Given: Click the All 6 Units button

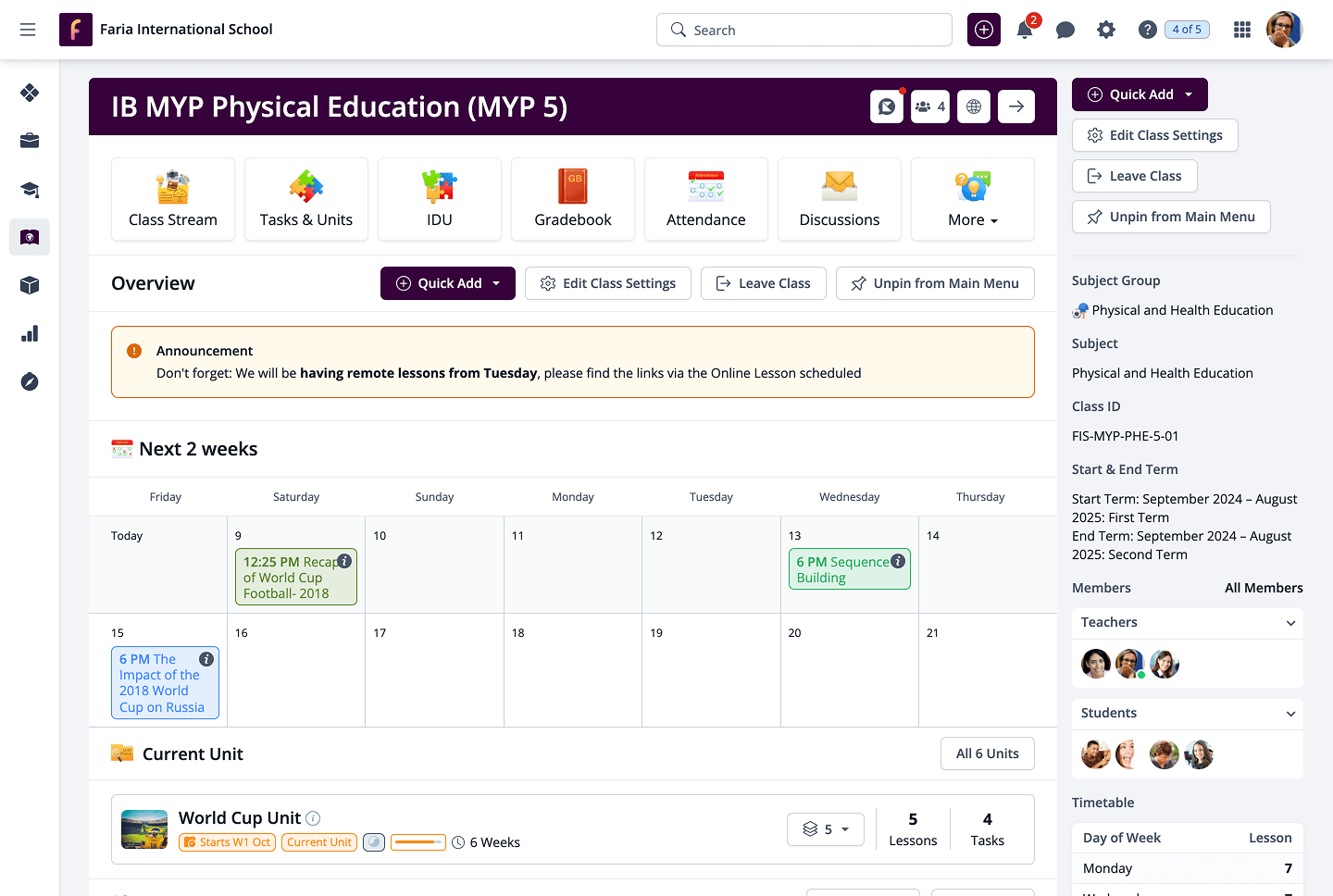Looking at the screenshot, I should pos(988,753).
